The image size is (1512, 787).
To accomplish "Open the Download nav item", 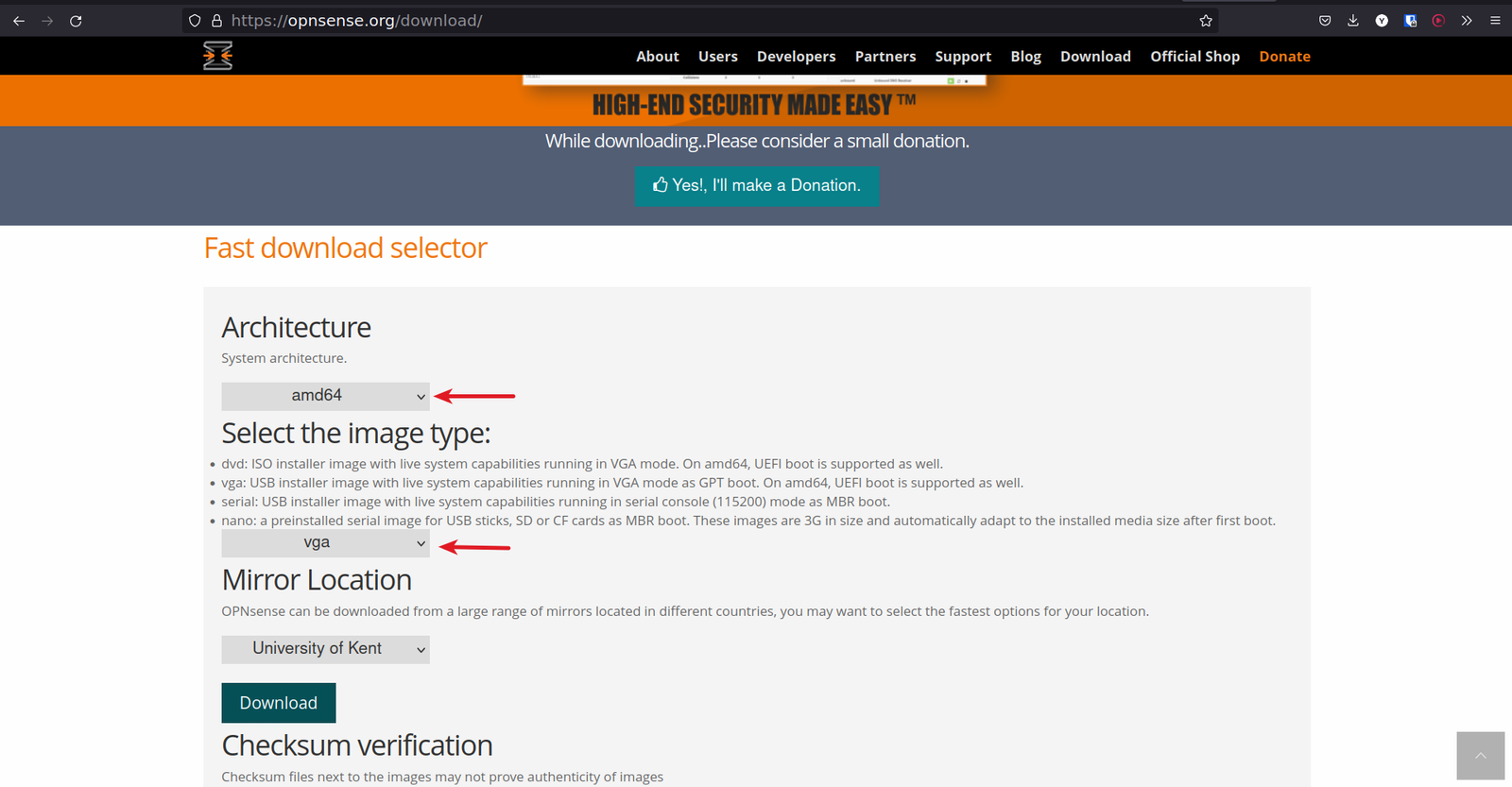I will tap(1095, 57).
